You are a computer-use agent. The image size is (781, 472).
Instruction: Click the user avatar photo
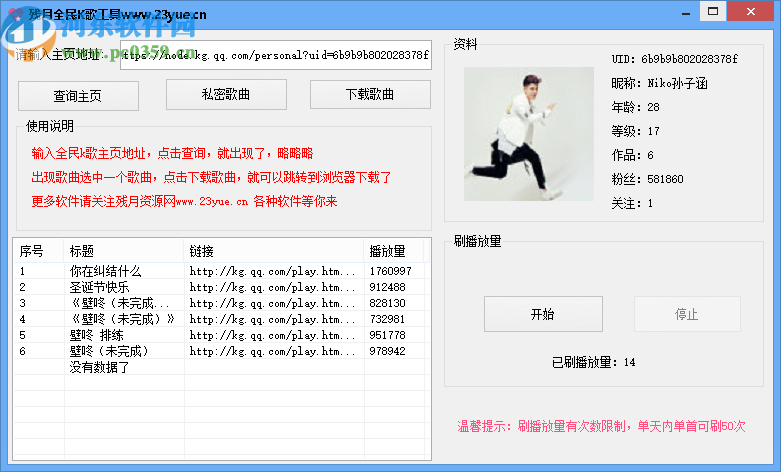coord(528,134)
